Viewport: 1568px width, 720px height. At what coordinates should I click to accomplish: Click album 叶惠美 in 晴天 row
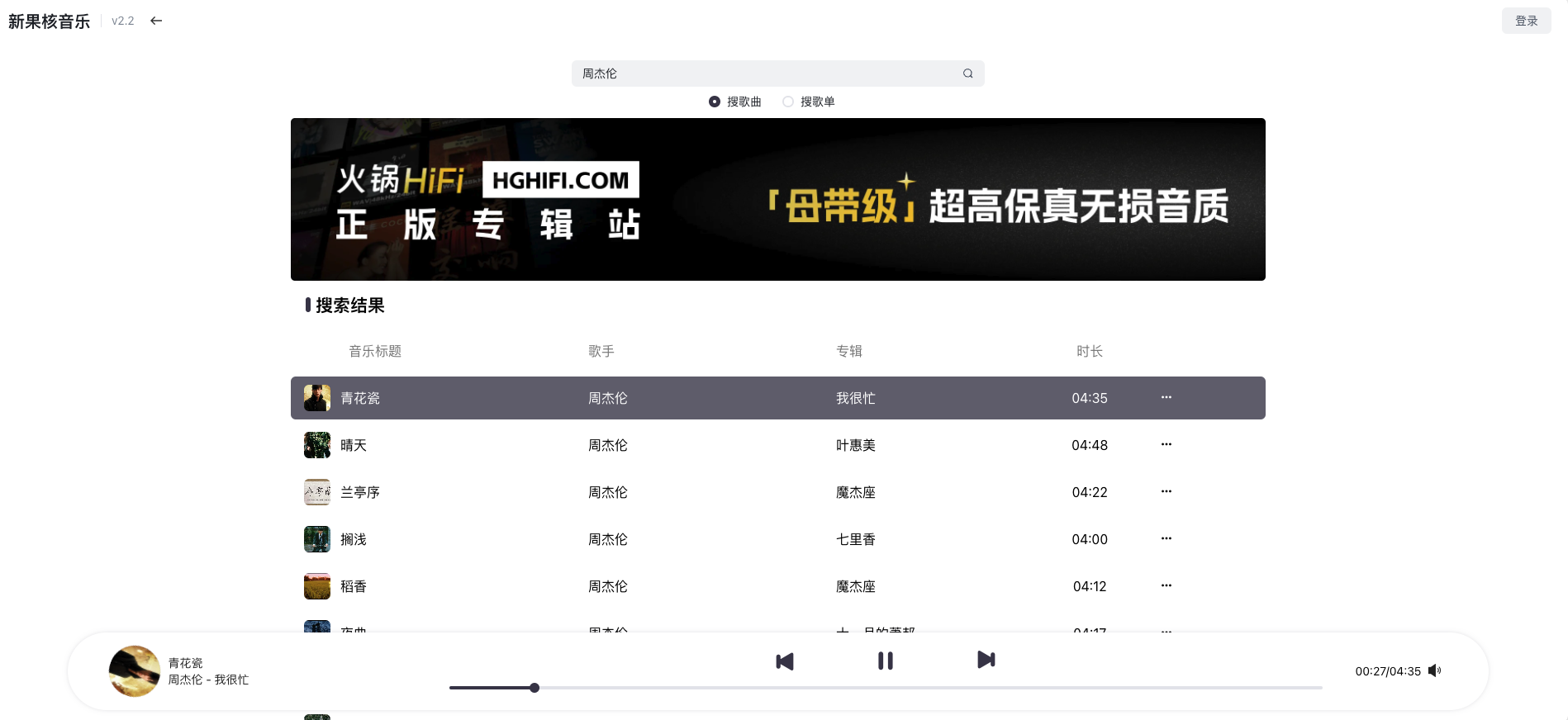coord(856,445)
